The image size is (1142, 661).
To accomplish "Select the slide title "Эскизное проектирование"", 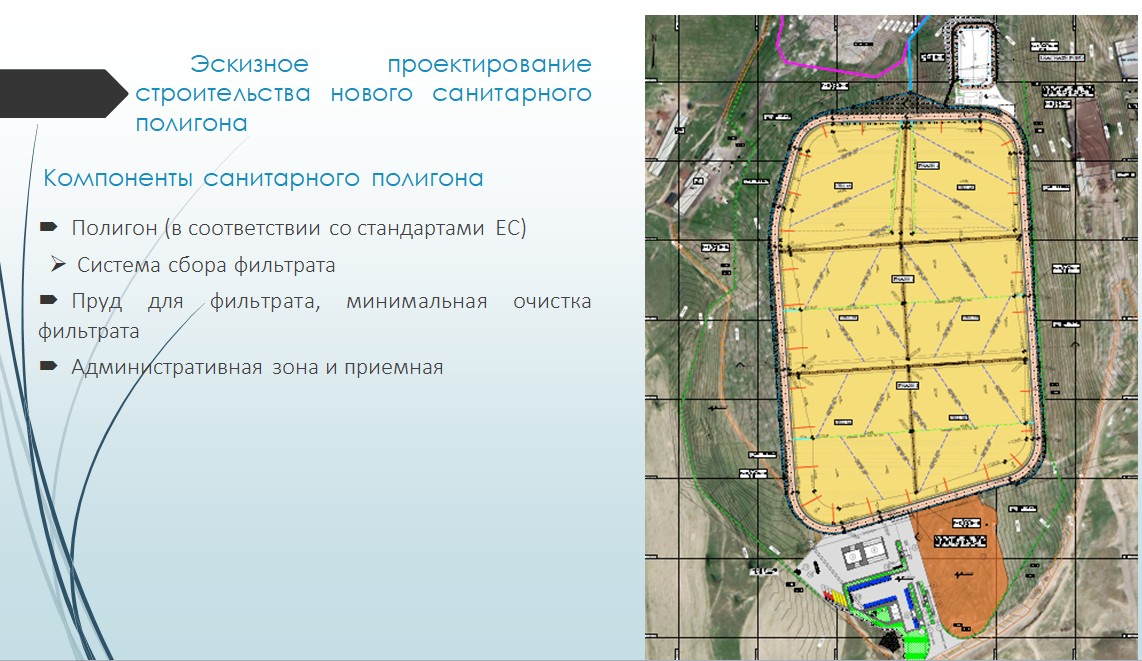I will [x=390, y=65].
